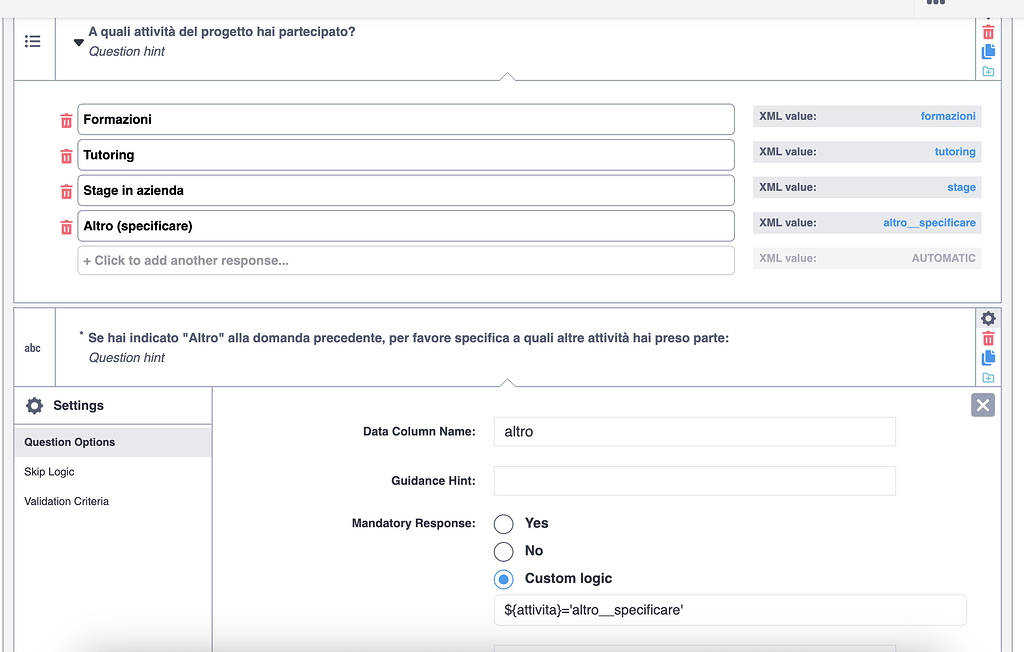Expand the second question's options panel
Screen dimensions: 1024x652
(x=510, y=380)
